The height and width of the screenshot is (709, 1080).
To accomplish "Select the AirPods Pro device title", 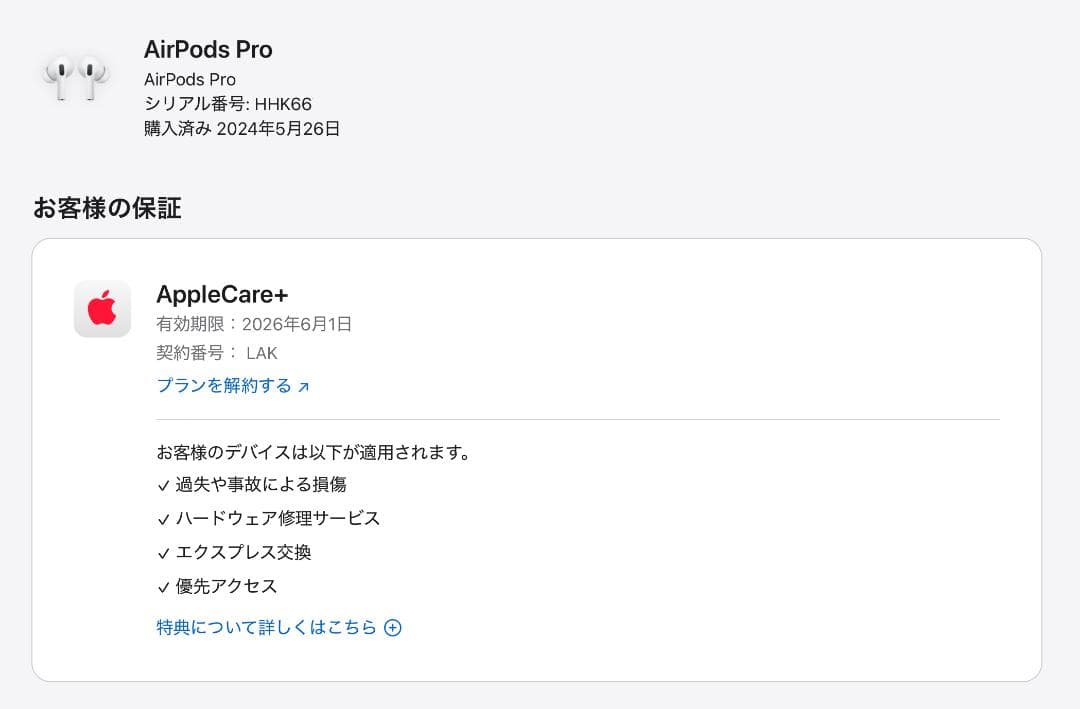I will click(x=208, y=49).
